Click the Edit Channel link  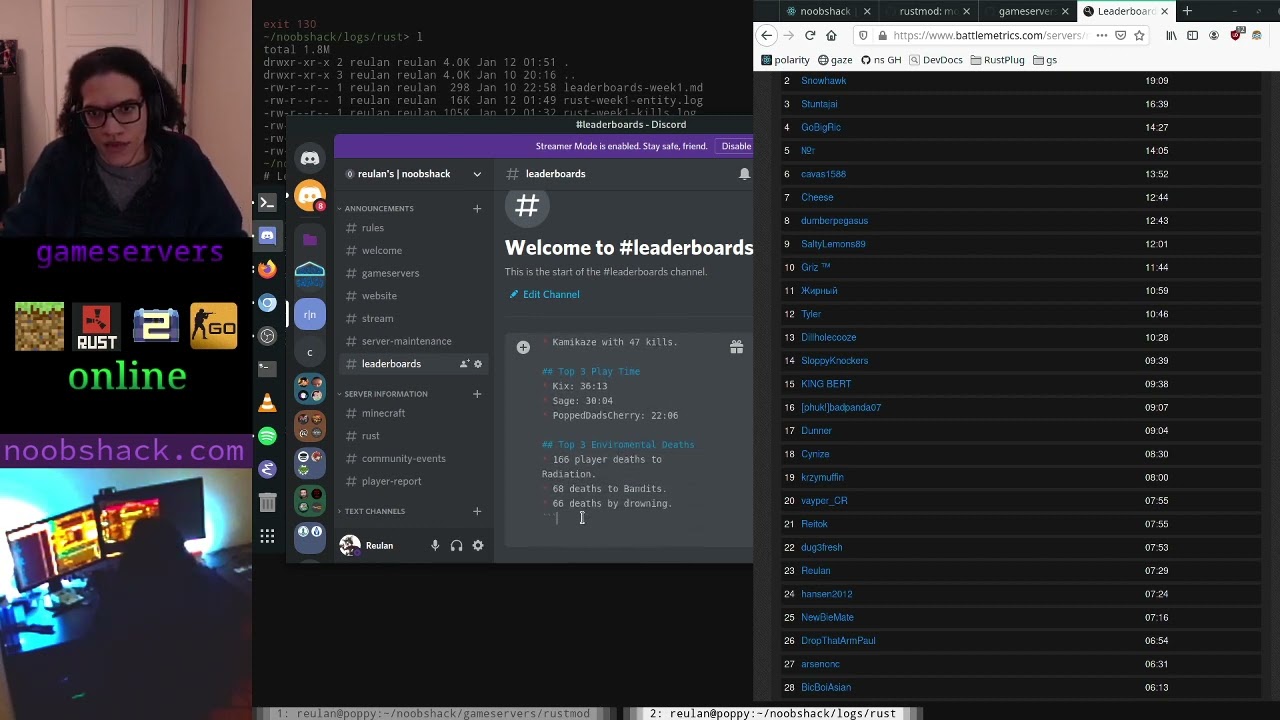point(544,294)
